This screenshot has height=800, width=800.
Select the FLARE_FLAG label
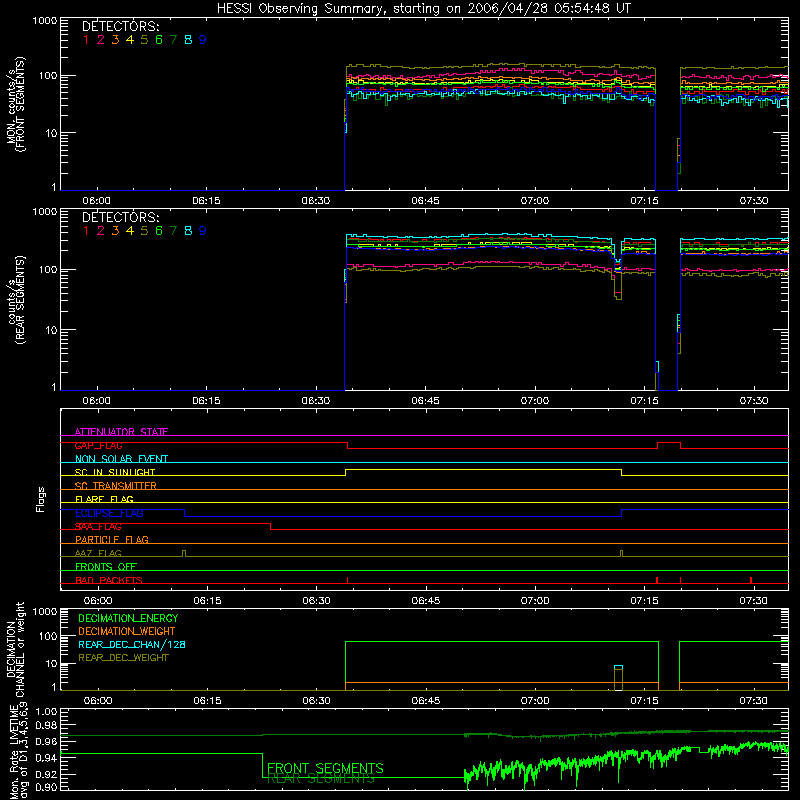click(x=104, y=499)
